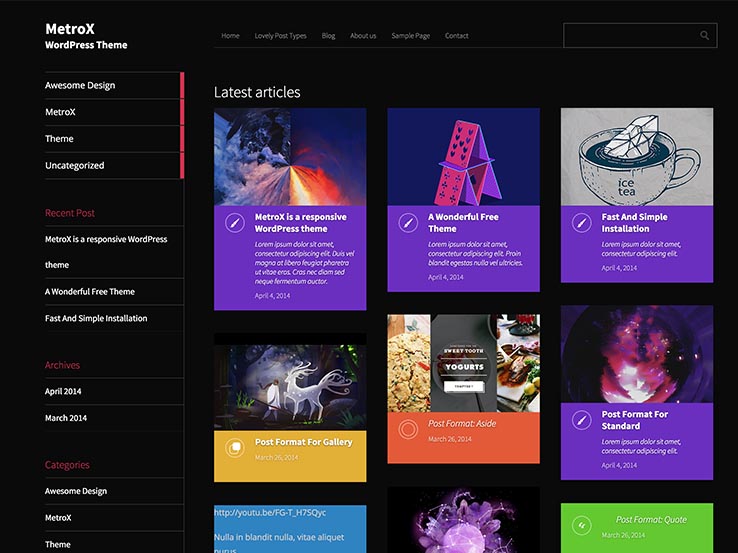Click 'March 26, 2014' date on Aside card

click(x=449, y=439)
